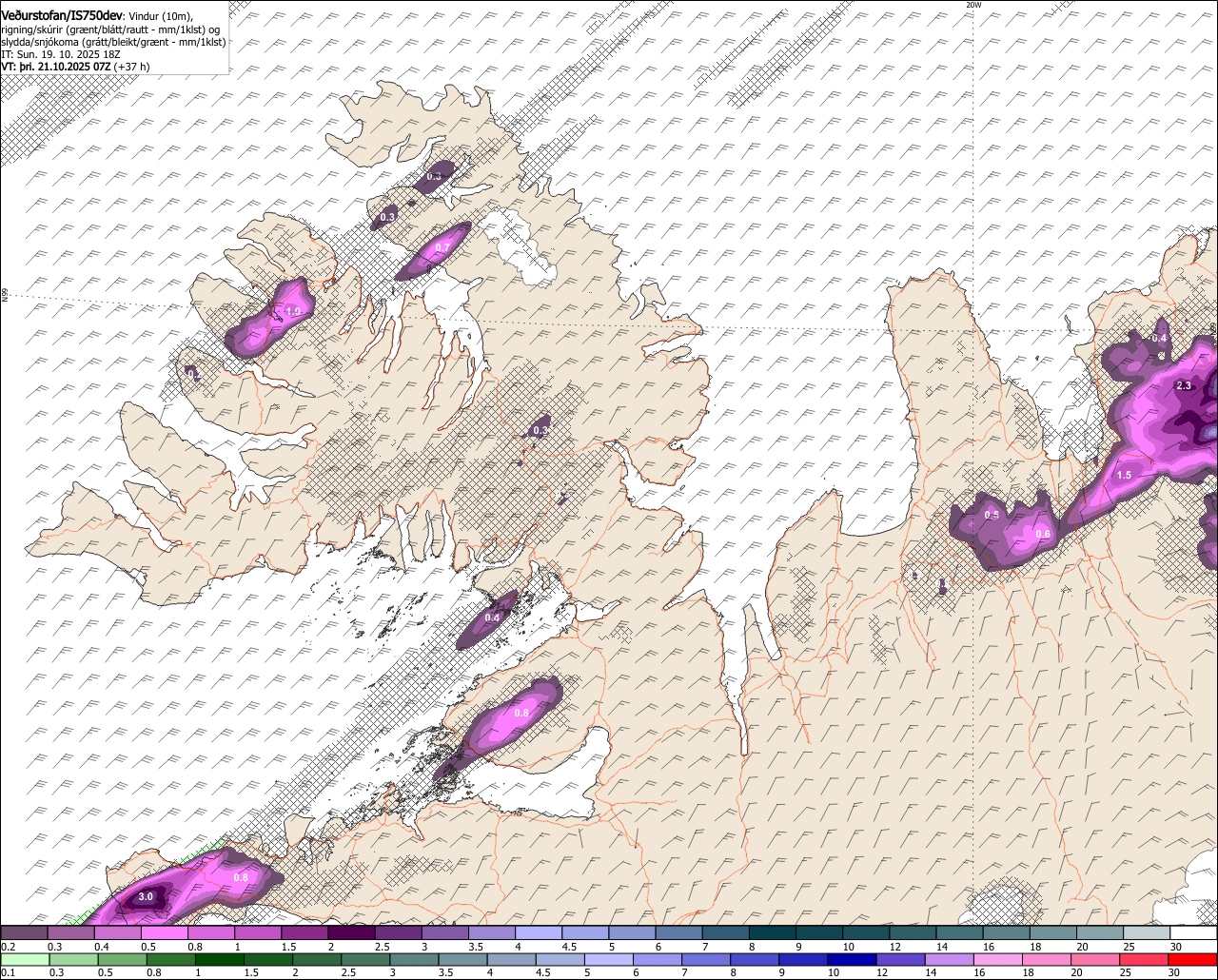Click the 'Vindur (10m)' header text
1218x980 pixels.
coord(160,16)
